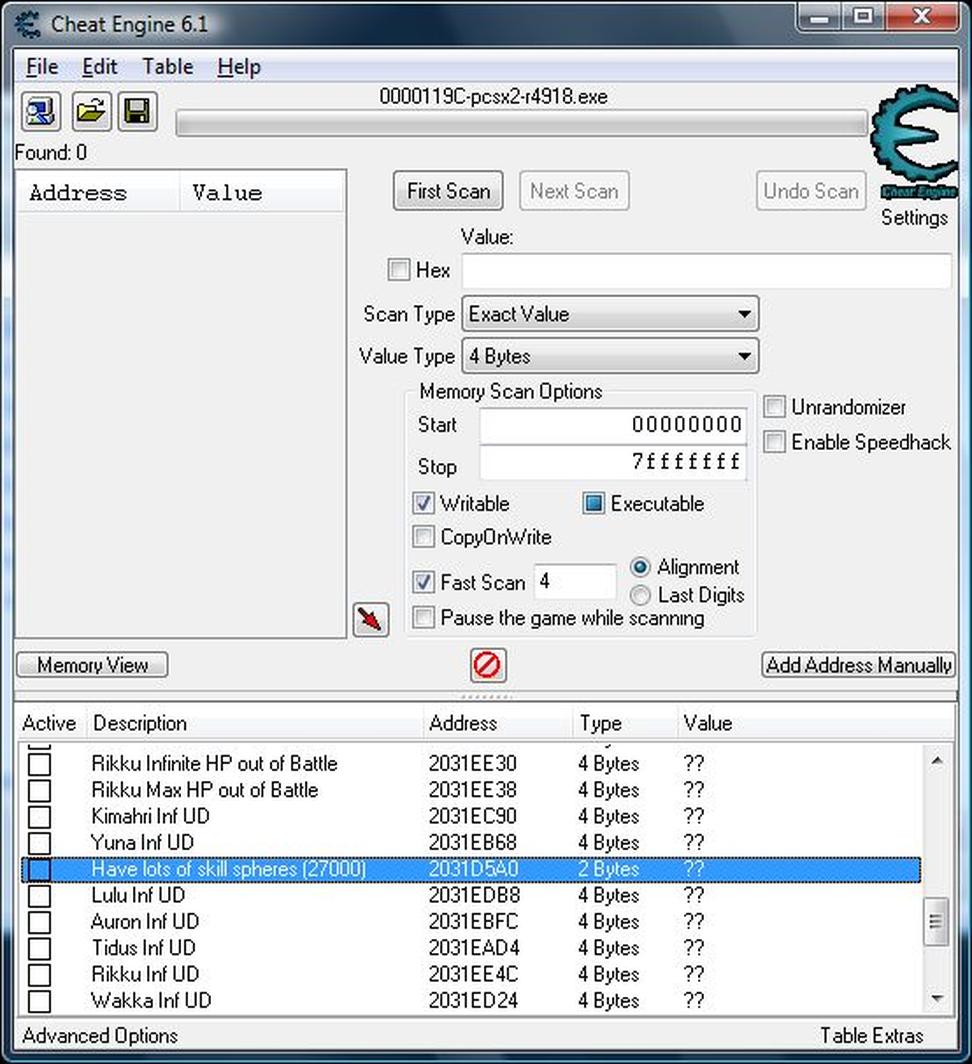Click the Value input field
The height and width of the screenshot is (1064, 972).
(x=707, y=271)
